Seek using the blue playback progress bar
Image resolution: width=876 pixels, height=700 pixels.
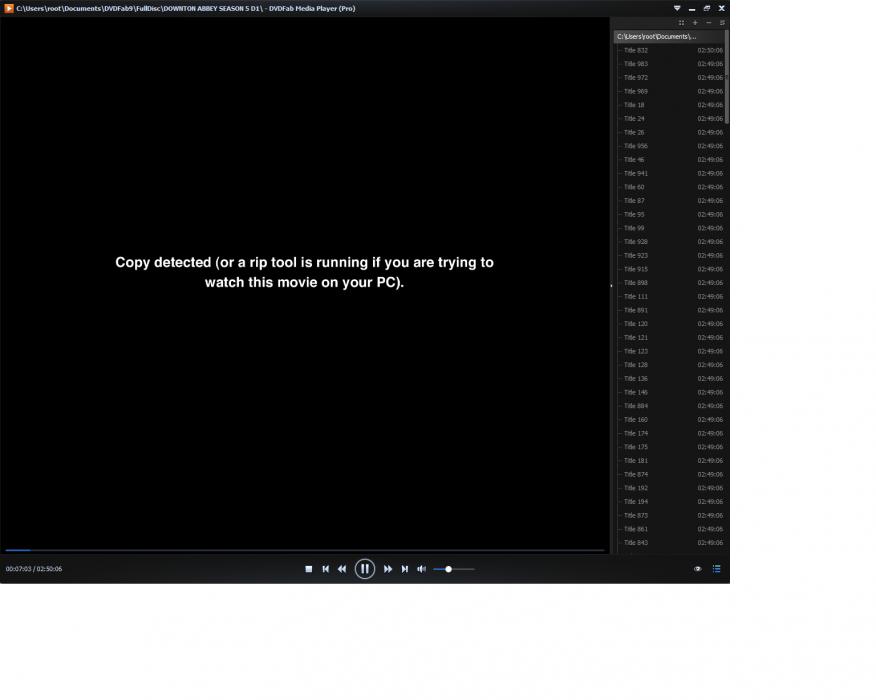304,550
